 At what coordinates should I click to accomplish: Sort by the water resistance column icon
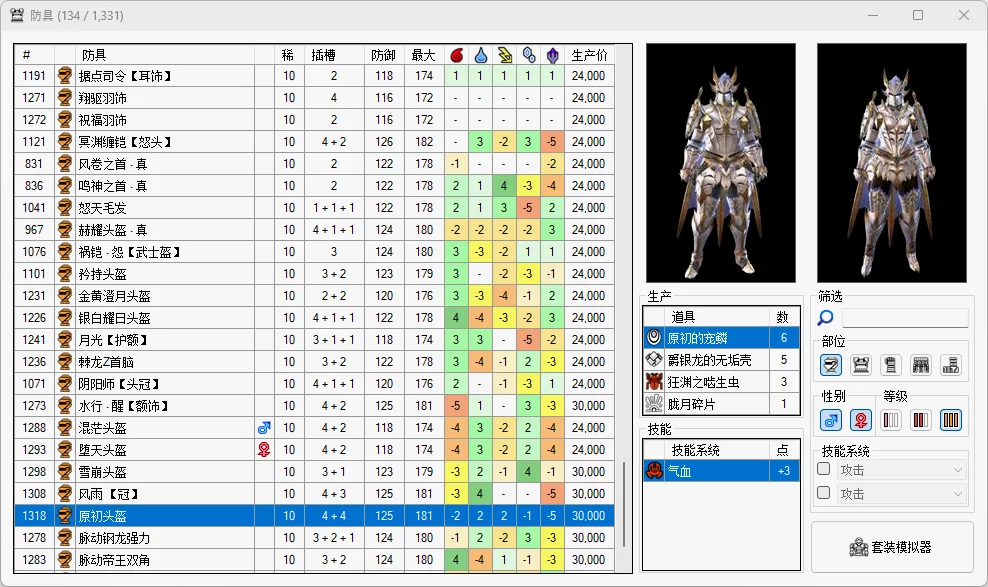pyautogui.click(x=480, y=55)
